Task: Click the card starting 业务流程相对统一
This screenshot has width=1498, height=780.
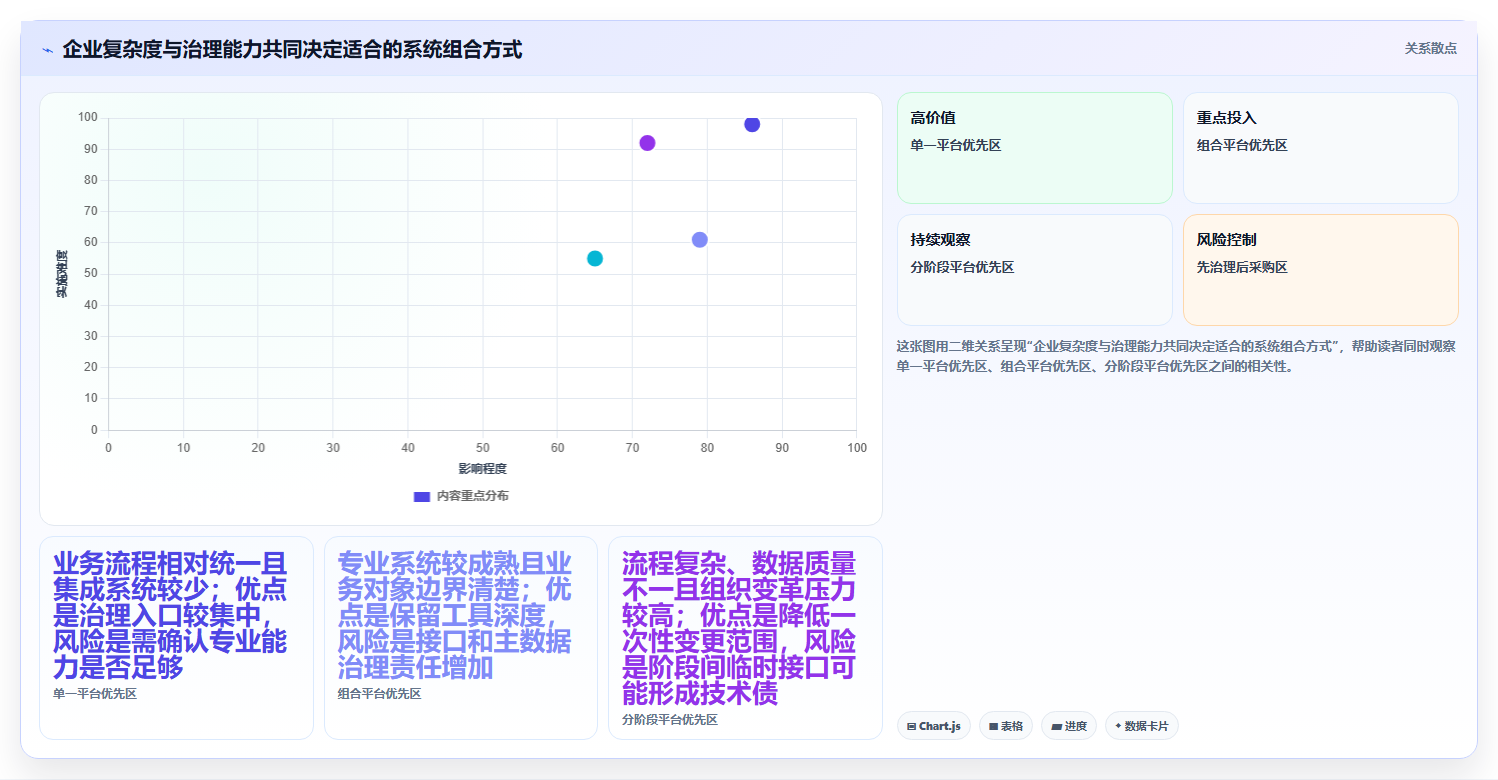Action: [176, 638]
